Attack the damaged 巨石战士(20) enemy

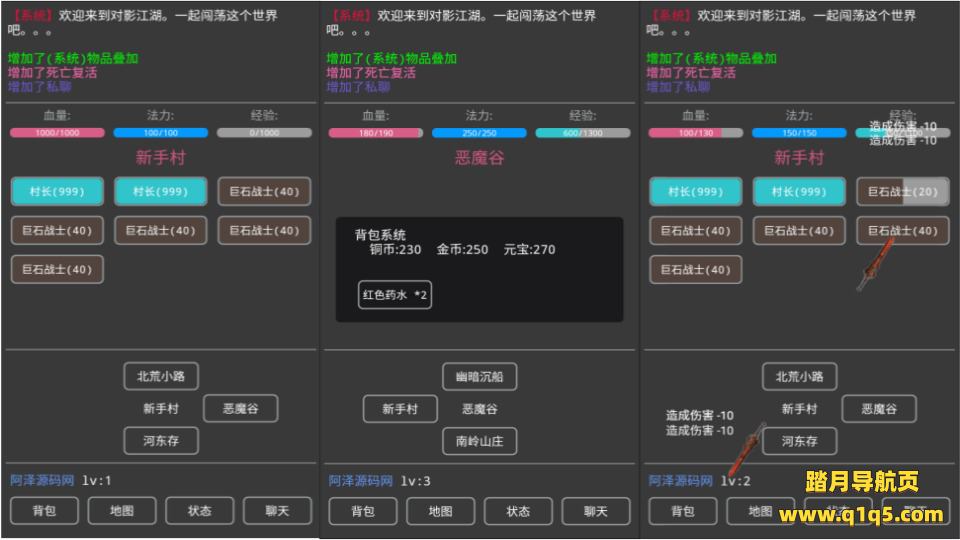(x=903, y=192)
